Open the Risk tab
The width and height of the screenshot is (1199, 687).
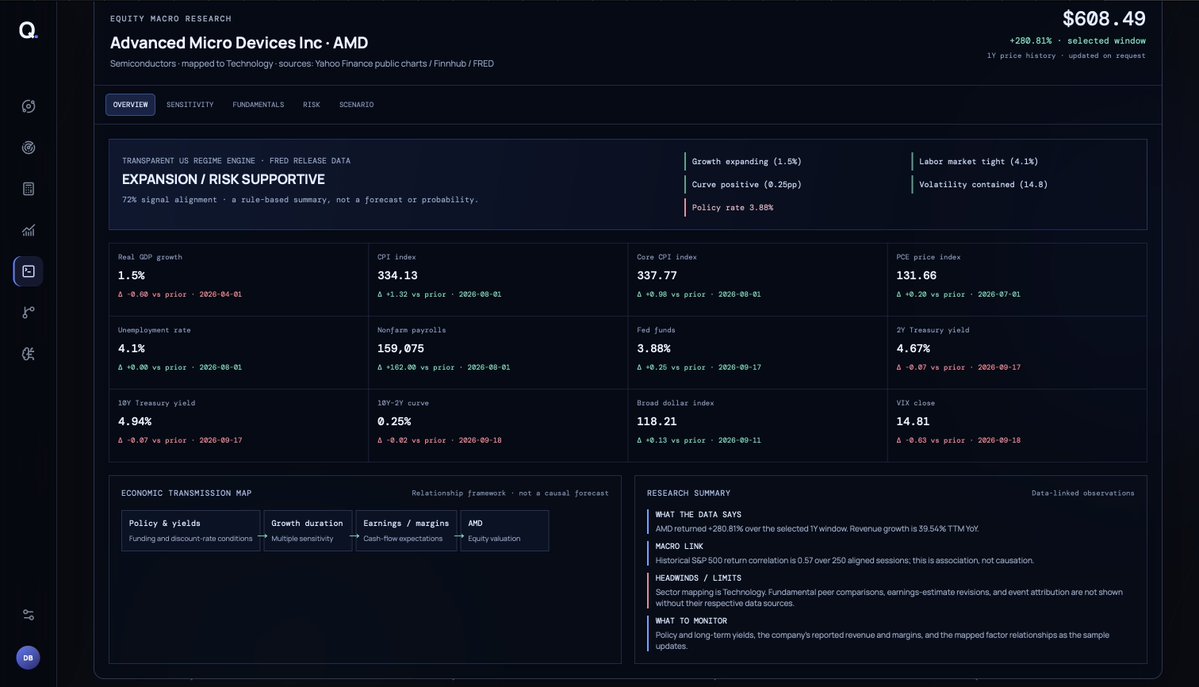tap(311, 105)
